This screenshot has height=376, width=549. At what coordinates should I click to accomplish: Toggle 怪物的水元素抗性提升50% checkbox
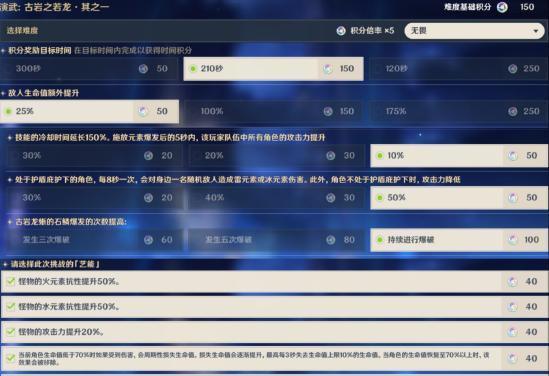tap(11, 306)
